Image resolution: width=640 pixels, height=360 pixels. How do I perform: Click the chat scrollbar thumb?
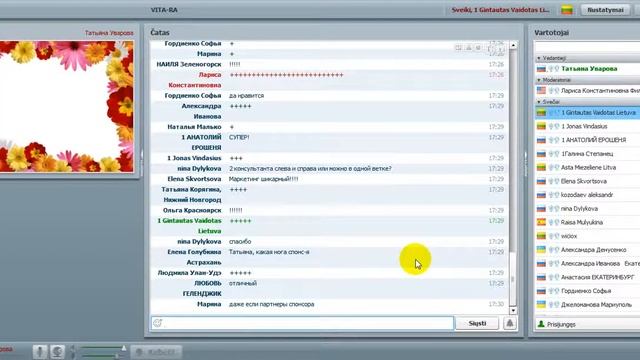point(513,279)
